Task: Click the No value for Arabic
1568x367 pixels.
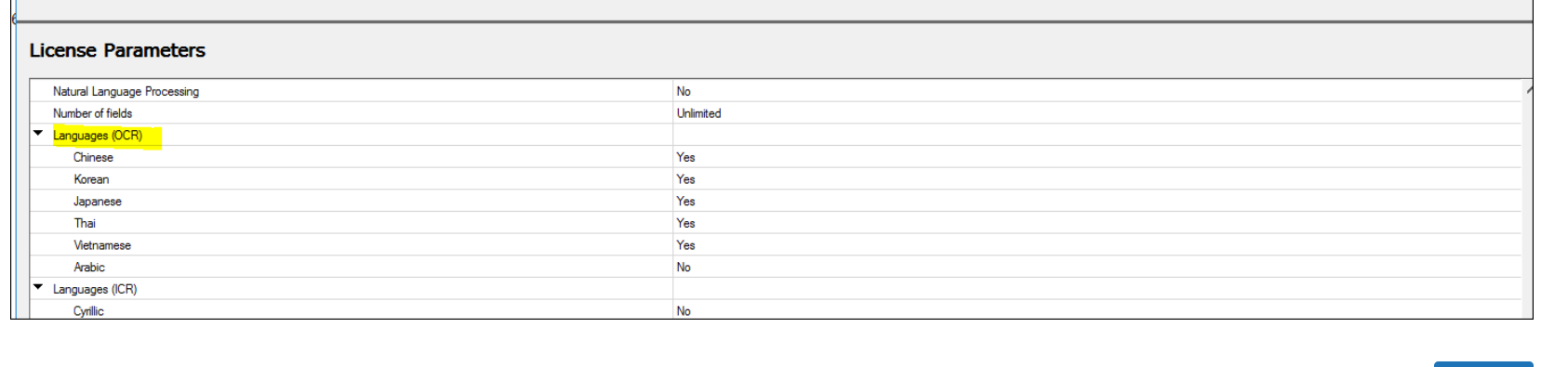Action: [684, 268]
